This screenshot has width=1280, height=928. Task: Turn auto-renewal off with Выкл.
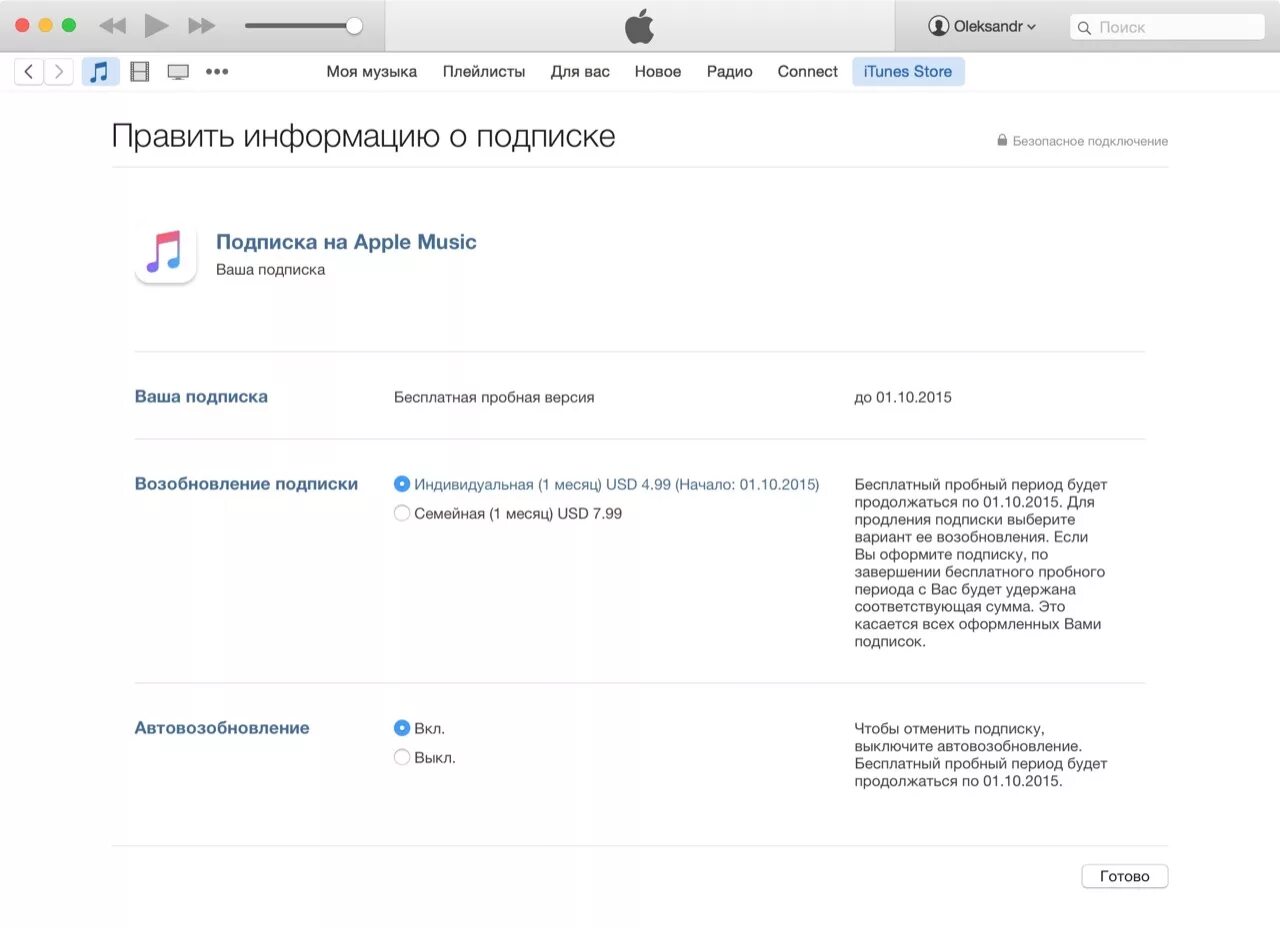click(x=402, y=757)
